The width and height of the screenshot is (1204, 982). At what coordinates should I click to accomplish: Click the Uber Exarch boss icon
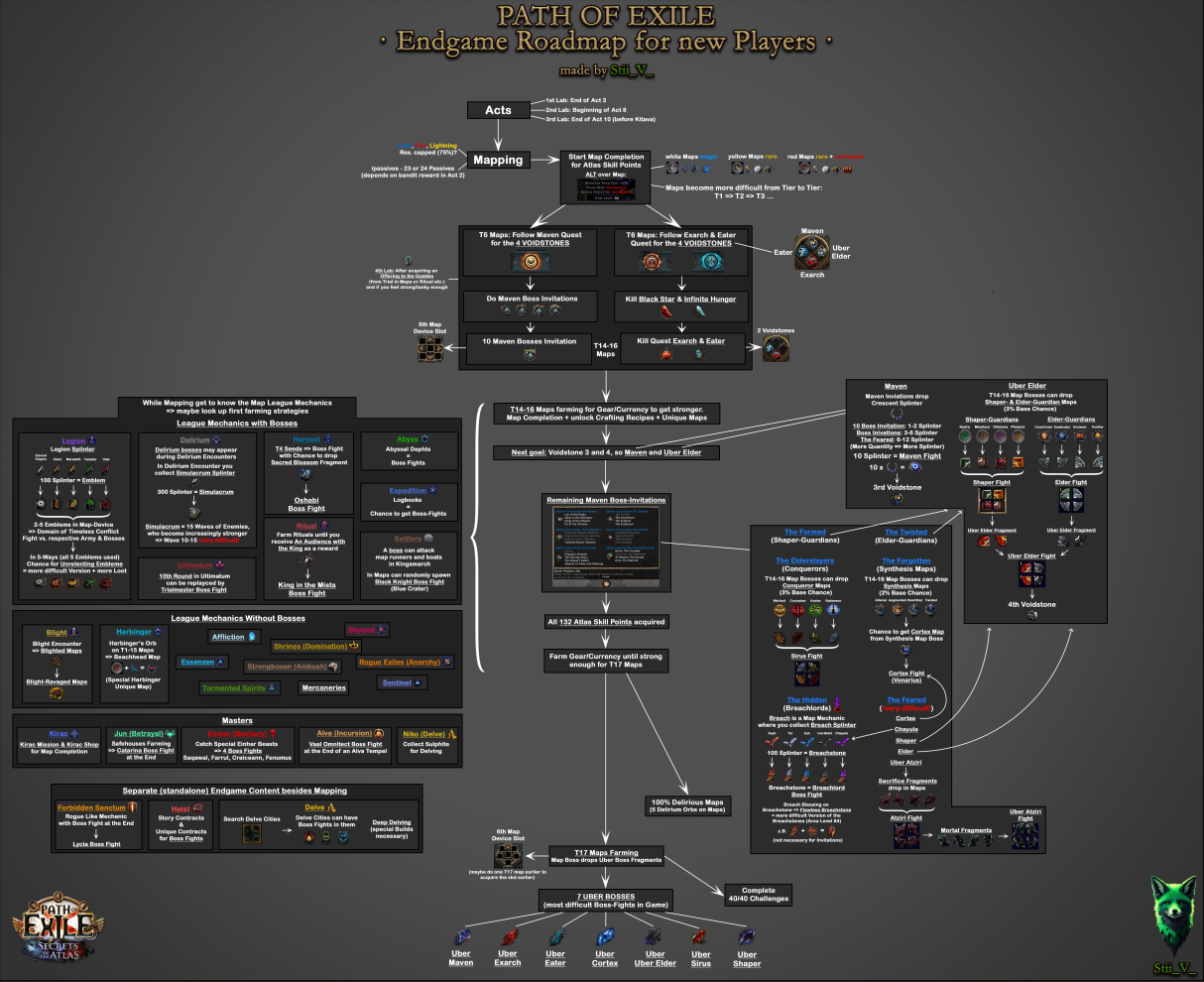tap(509, 937)
